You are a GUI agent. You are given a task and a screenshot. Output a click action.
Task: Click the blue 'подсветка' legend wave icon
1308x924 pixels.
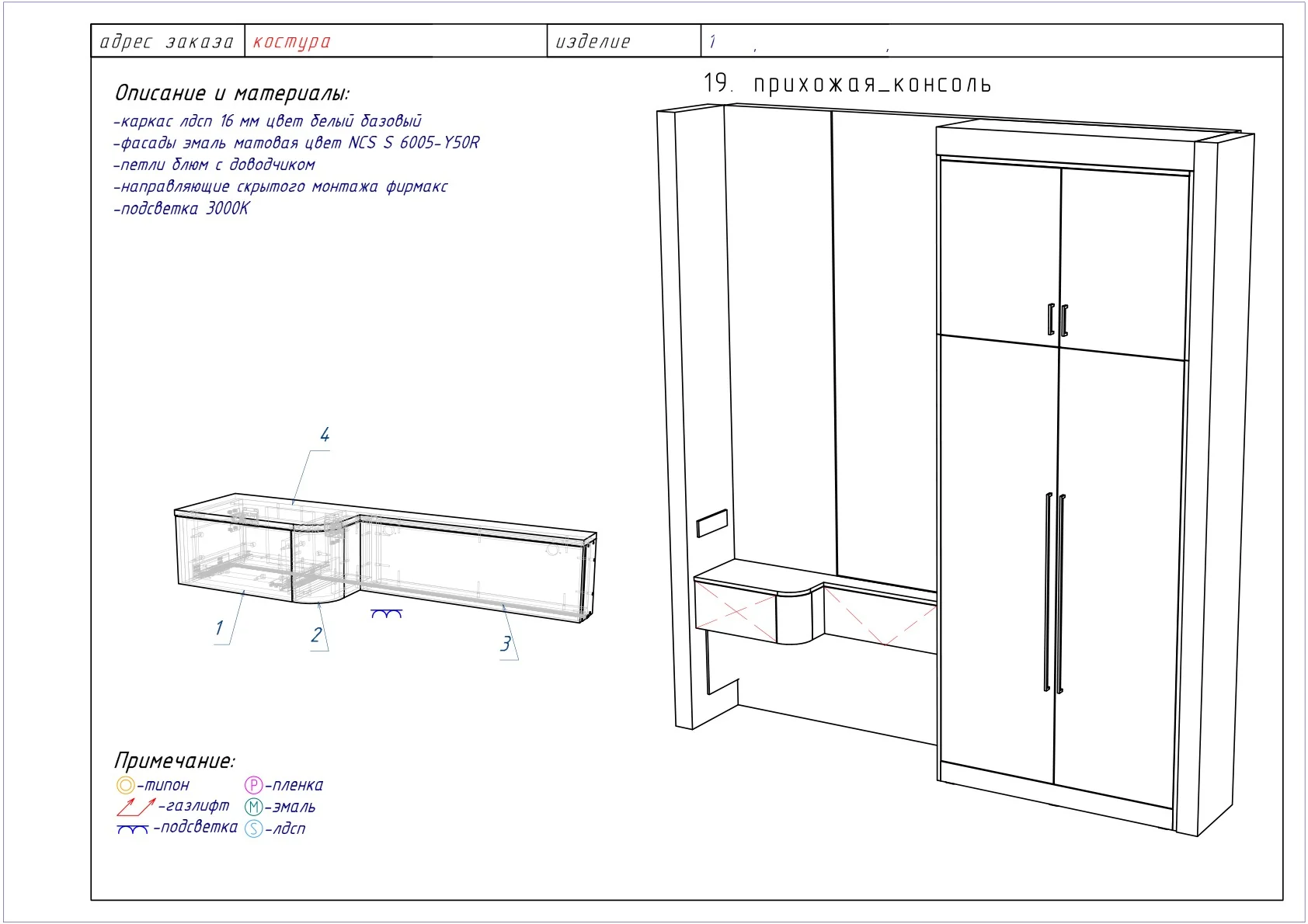click(x=133, y=829)
